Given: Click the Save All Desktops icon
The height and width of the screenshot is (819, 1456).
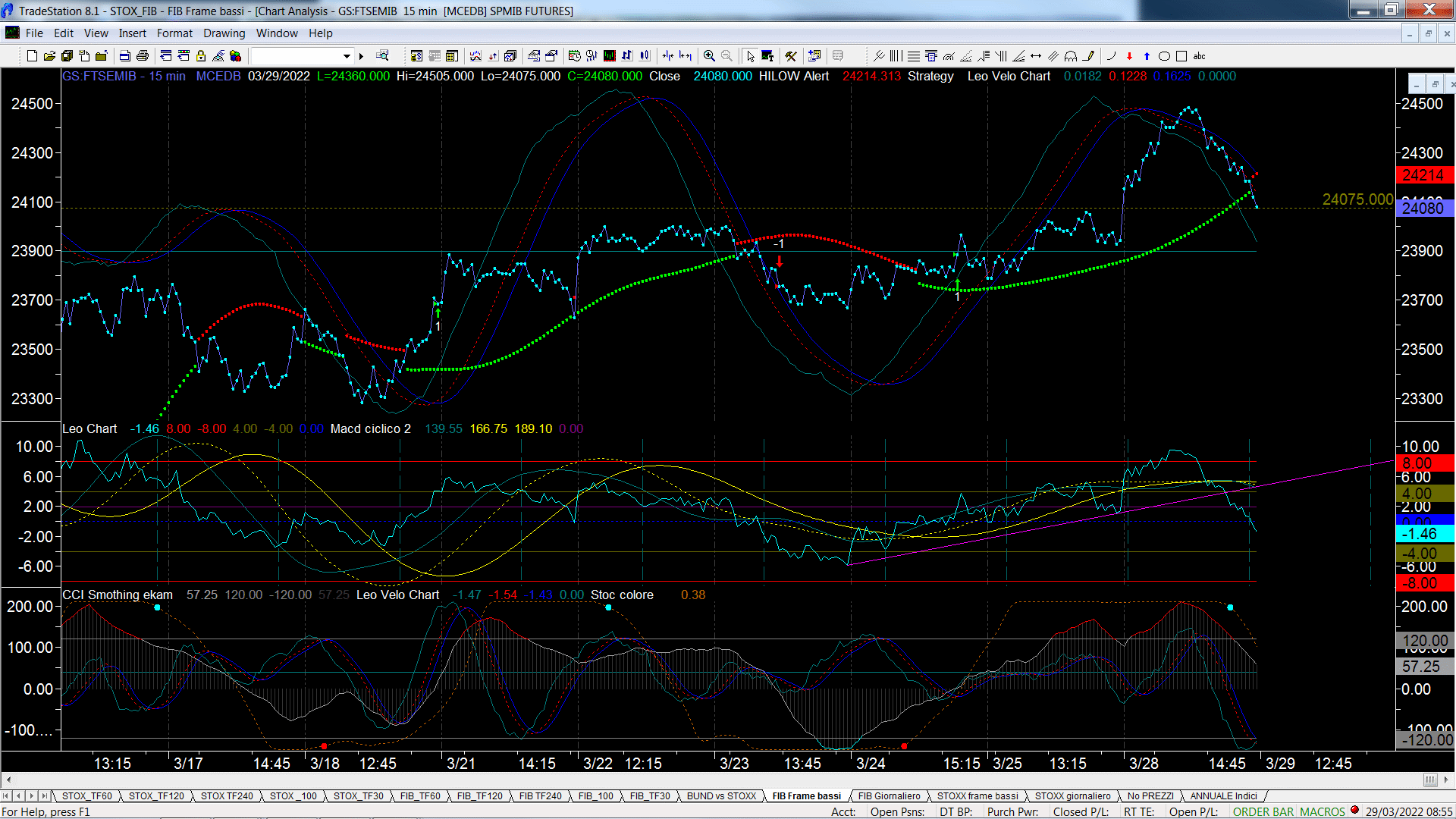Looking at the screenshot, I should [x=67, y=56].
